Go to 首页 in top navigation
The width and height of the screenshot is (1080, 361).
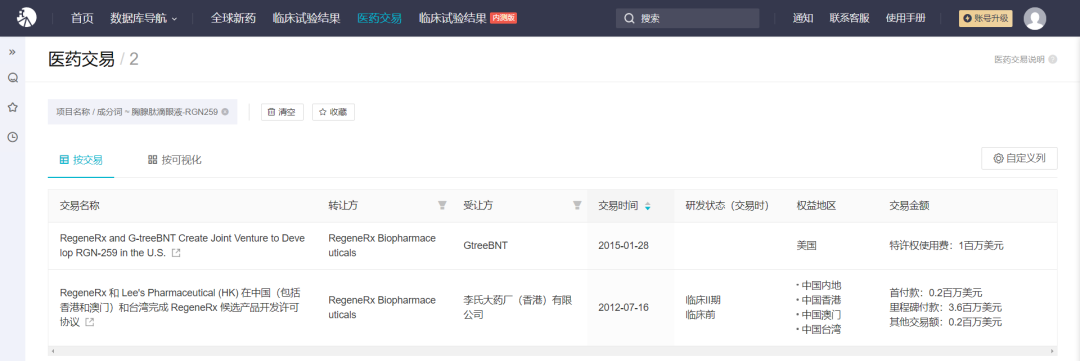click(x=82, y=19)
